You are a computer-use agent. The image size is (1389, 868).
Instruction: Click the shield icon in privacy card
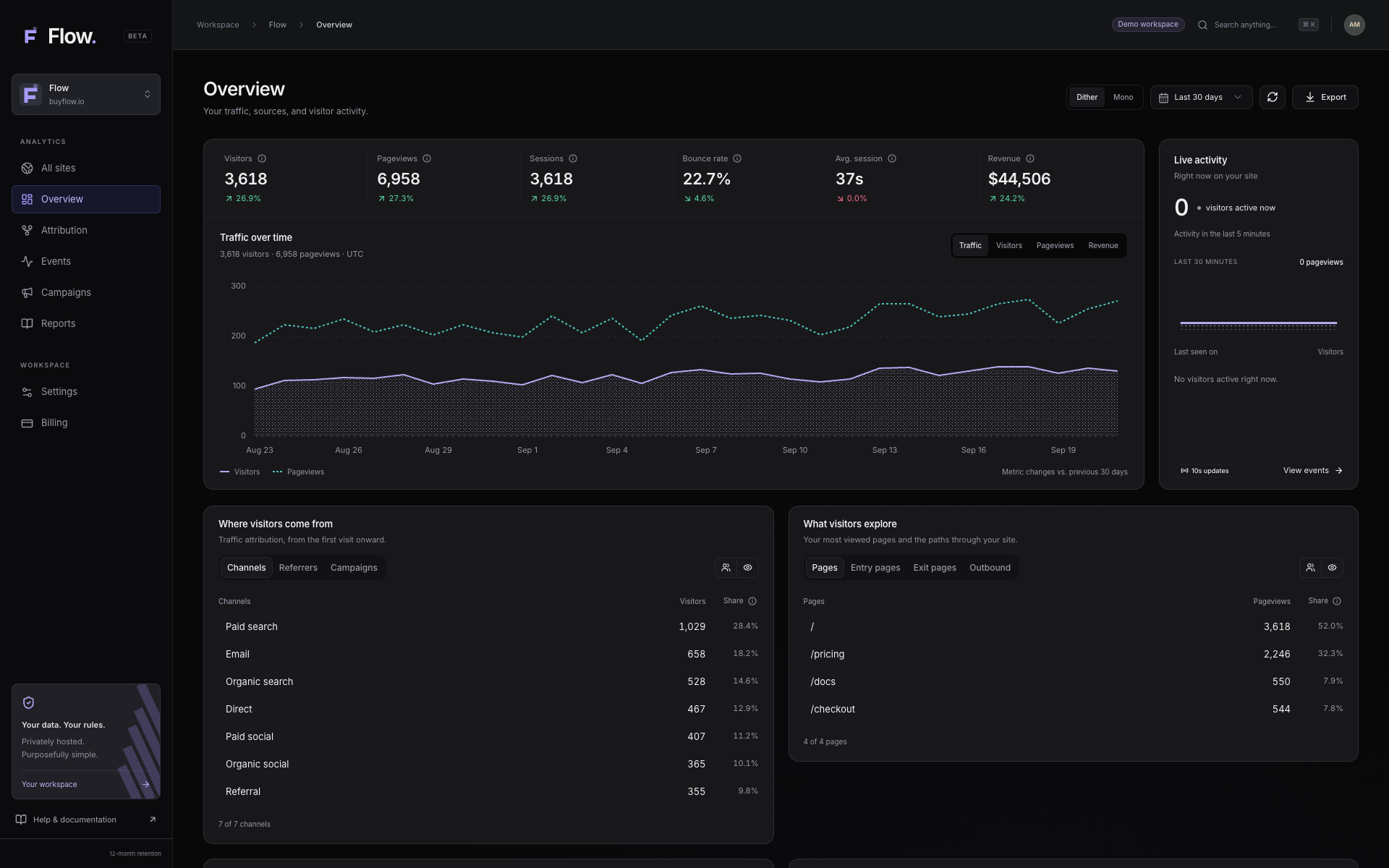tap(29, 702)
